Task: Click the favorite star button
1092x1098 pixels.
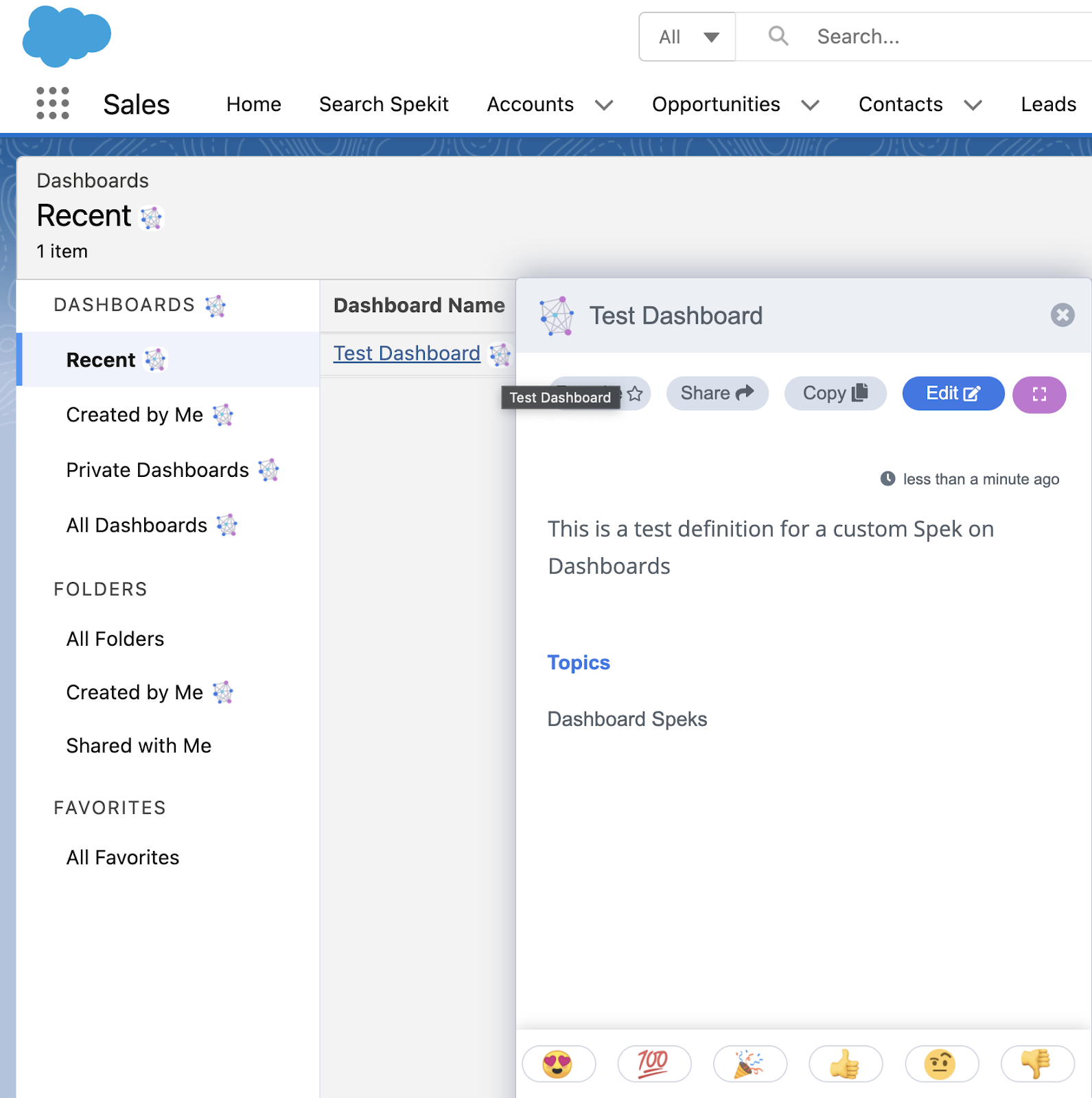Action: click(635, 393)
